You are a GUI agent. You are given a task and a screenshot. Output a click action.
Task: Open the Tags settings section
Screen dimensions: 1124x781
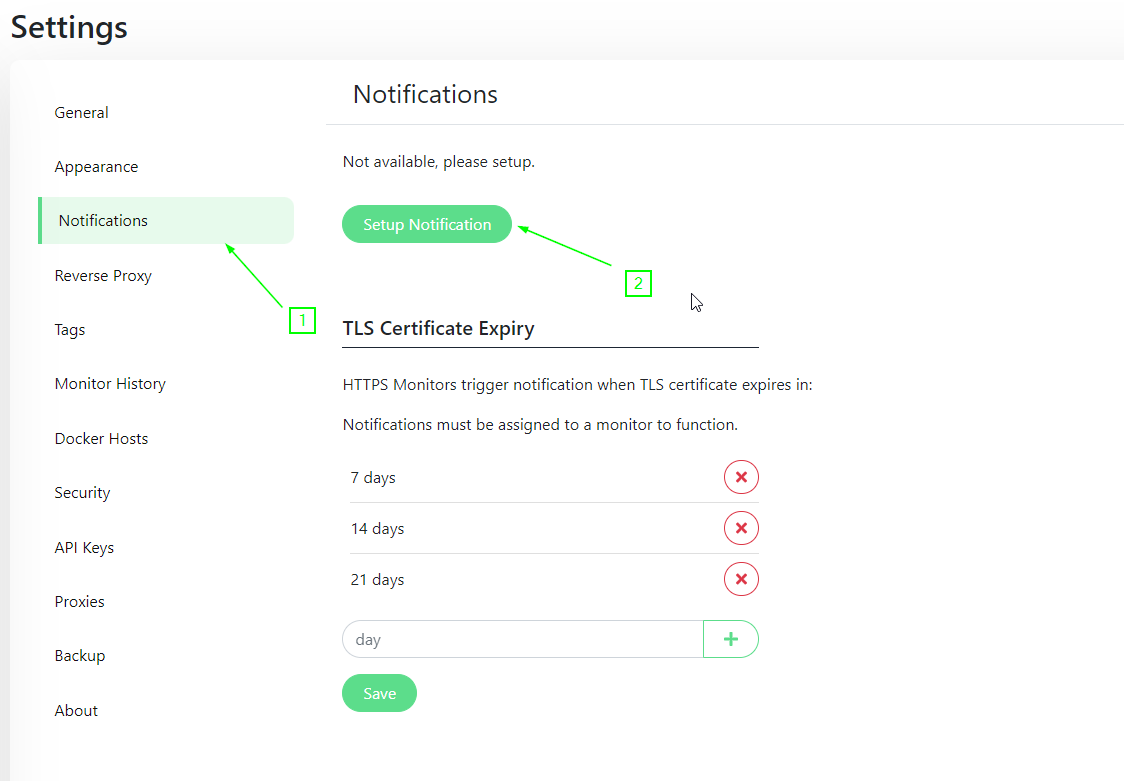pyautogui.click(x=69, y=329)
